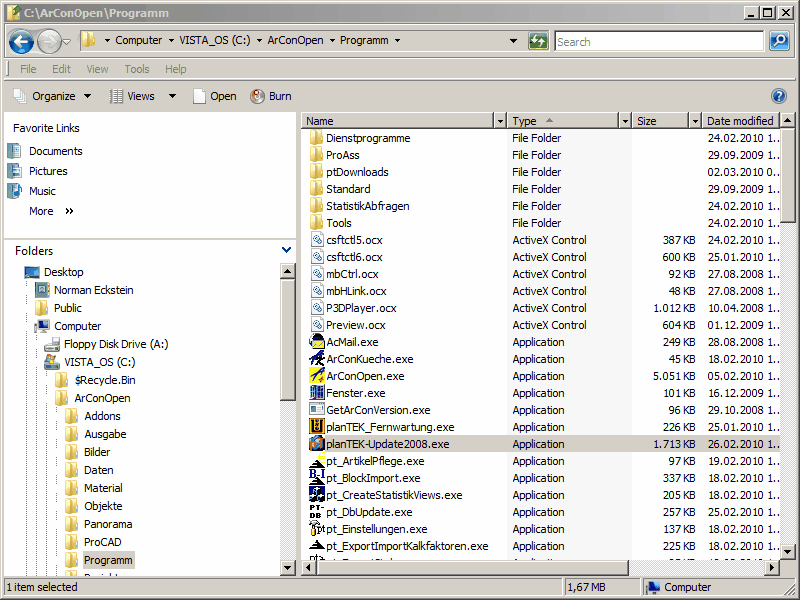Click the Help question mark icon
Viewport: 800px width, 600px height.
pos(779,96)
